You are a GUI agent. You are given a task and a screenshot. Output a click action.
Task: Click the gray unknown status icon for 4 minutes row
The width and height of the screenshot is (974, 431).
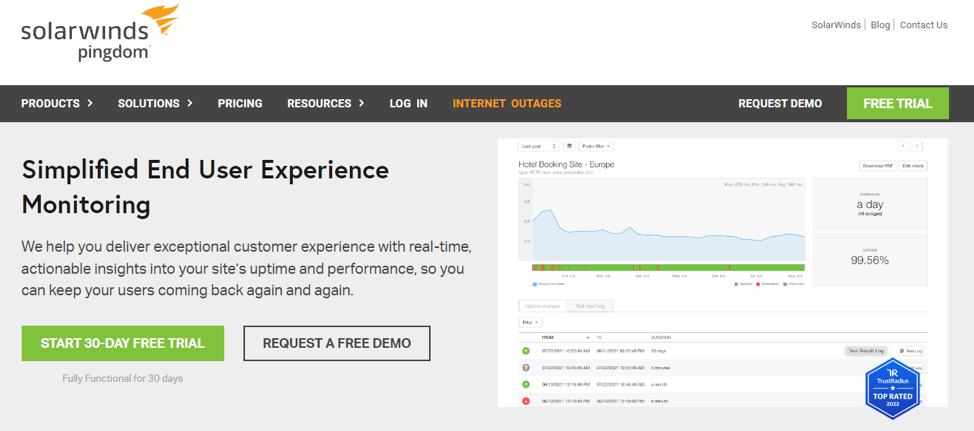(x=526, y=368)
